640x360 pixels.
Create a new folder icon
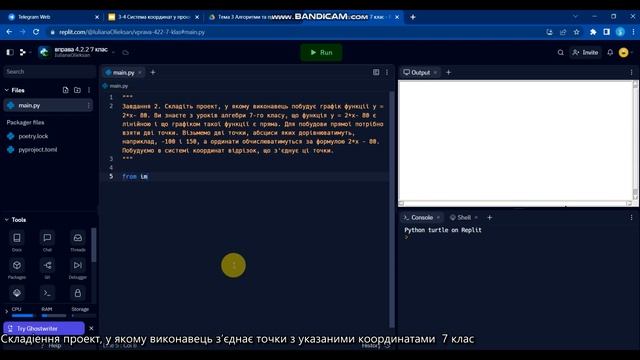(77, 90)
